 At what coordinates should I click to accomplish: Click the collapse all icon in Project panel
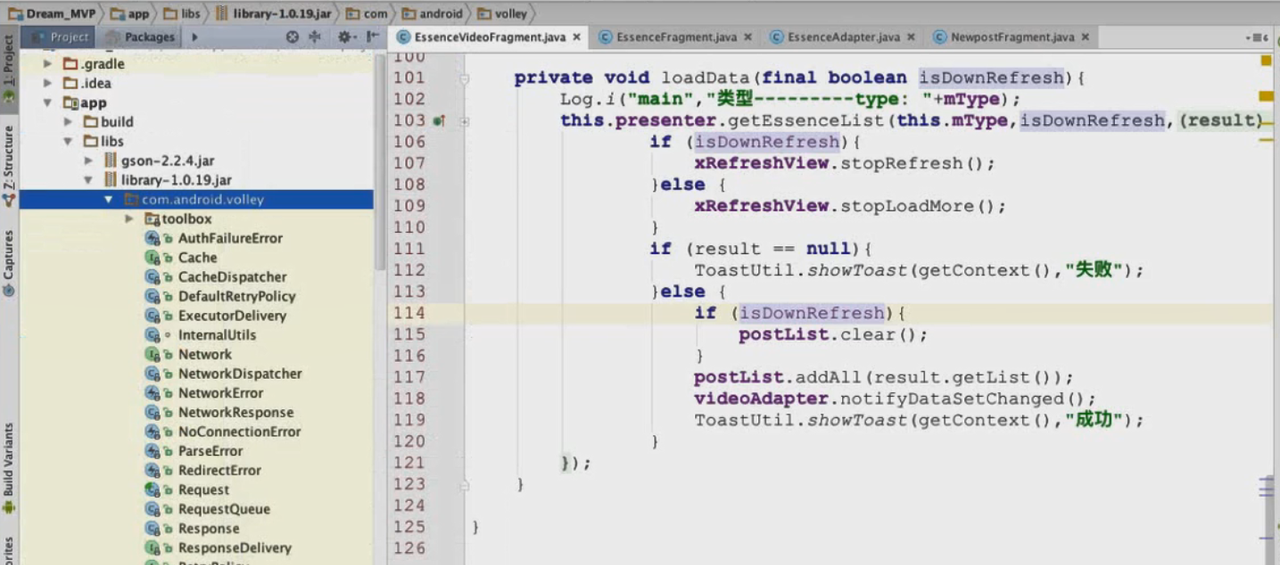click(315, 37)
